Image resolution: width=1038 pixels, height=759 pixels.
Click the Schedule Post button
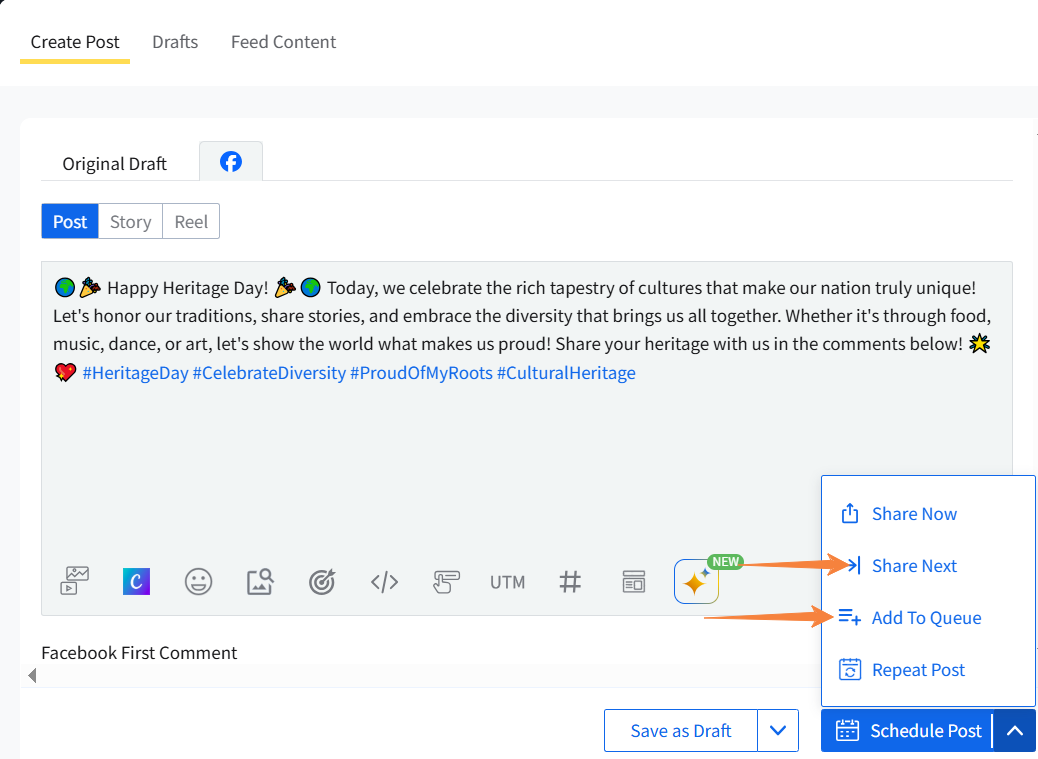[908, 731]
